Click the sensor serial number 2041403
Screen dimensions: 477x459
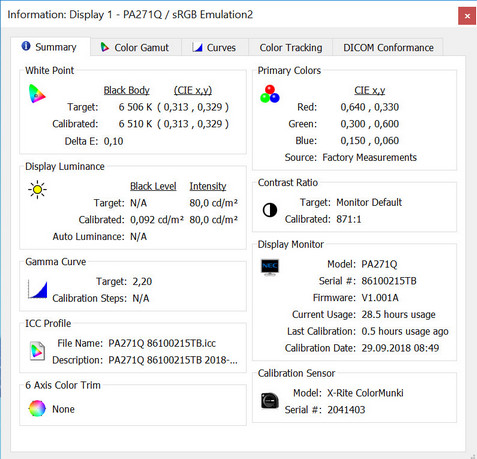point(346,410)
